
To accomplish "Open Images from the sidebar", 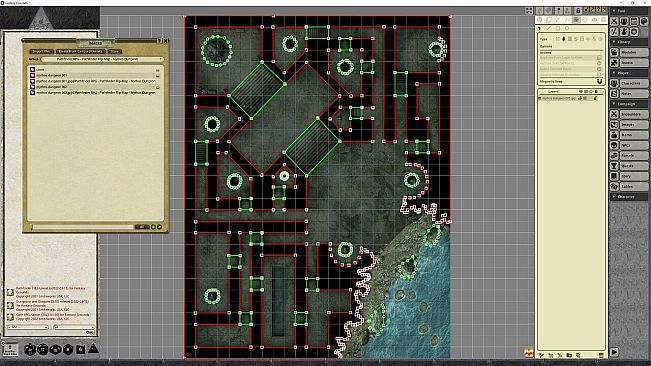I will (634, 124).
